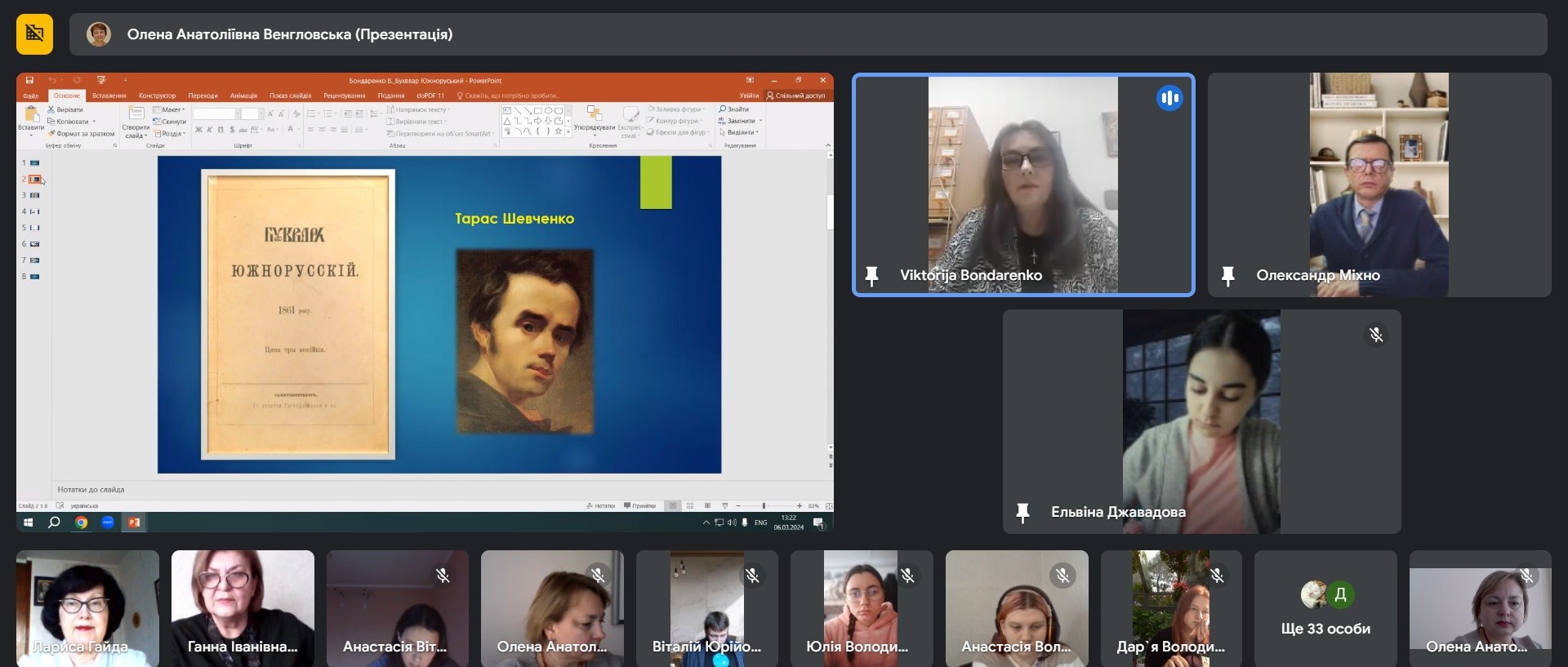Toggle italic (К) formatting in the ribbon
1568x667 pixels.
click(209, 130)
